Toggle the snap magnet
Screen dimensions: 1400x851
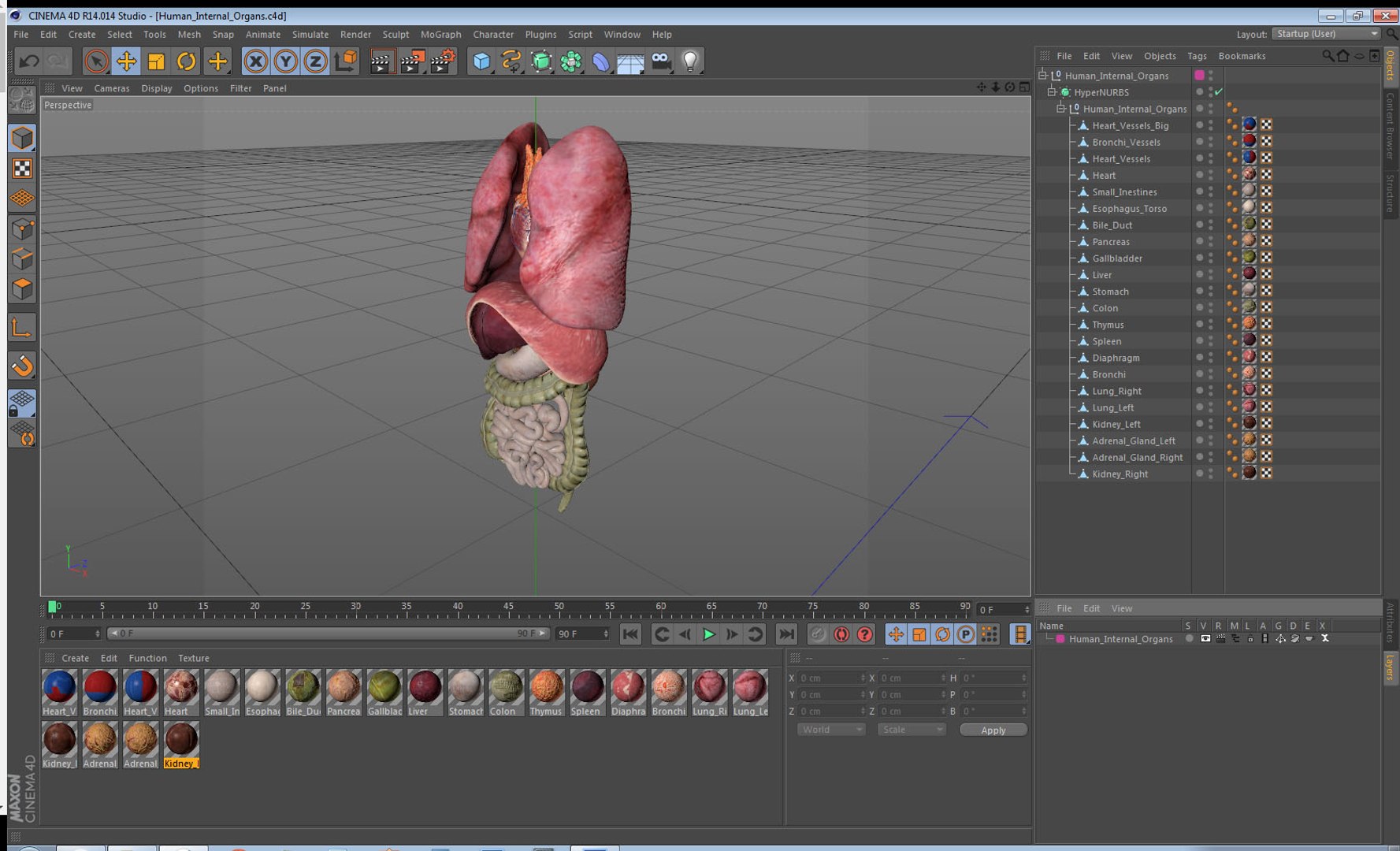(22, 365)
